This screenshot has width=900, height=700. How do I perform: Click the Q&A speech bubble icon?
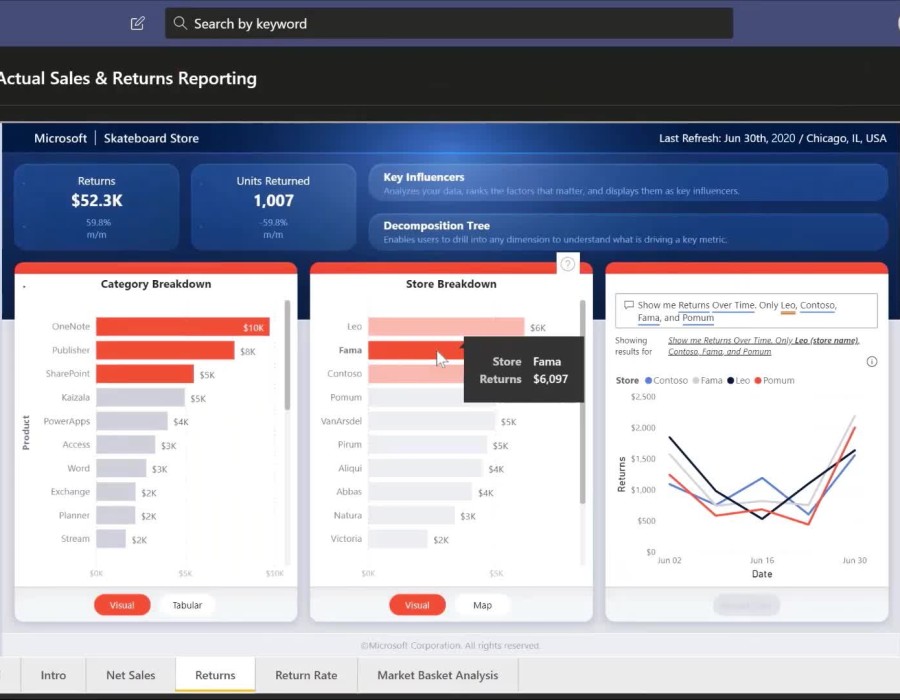pos(628,305)
